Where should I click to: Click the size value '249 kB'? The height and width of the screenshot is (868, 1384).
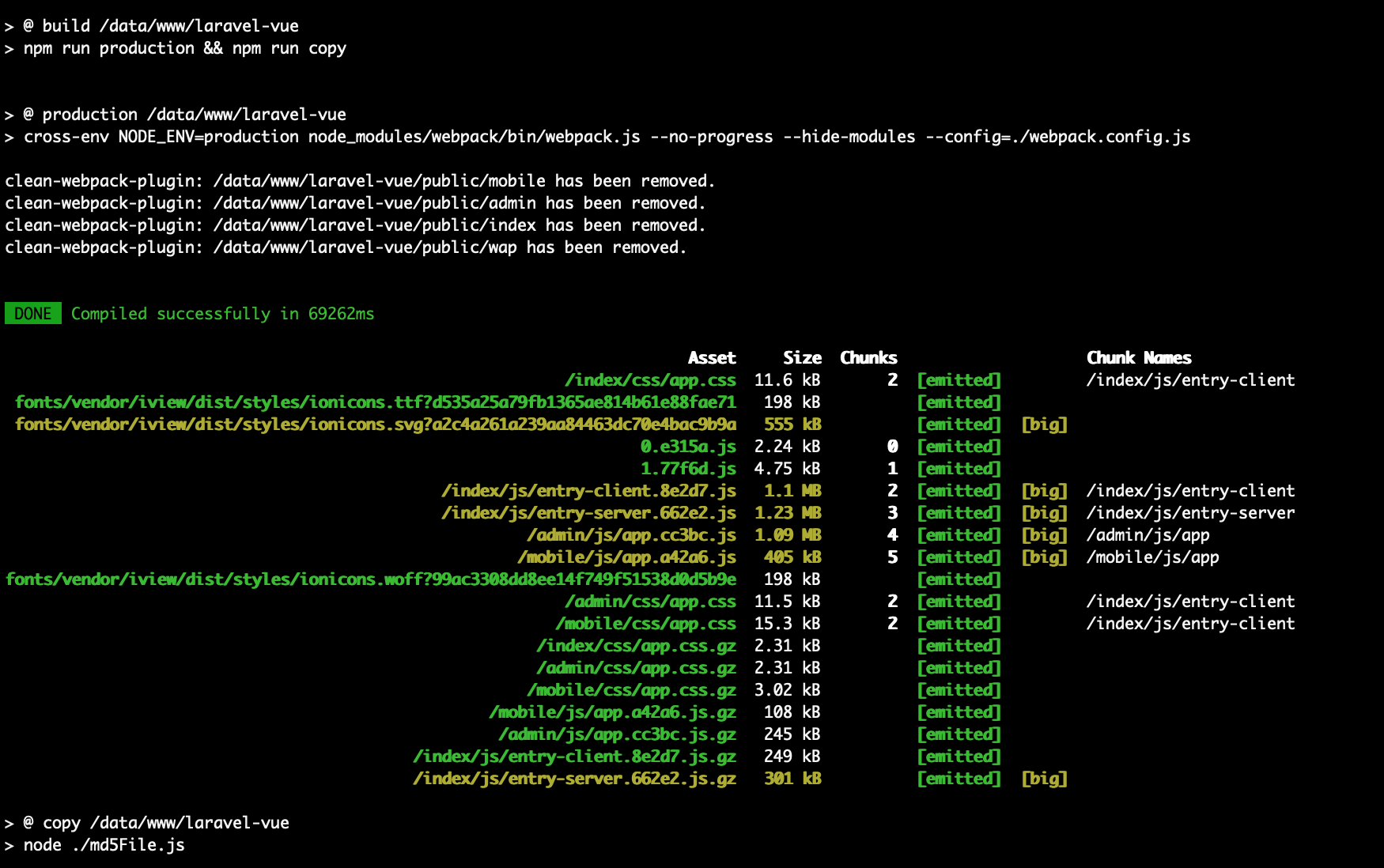[792, 757]
